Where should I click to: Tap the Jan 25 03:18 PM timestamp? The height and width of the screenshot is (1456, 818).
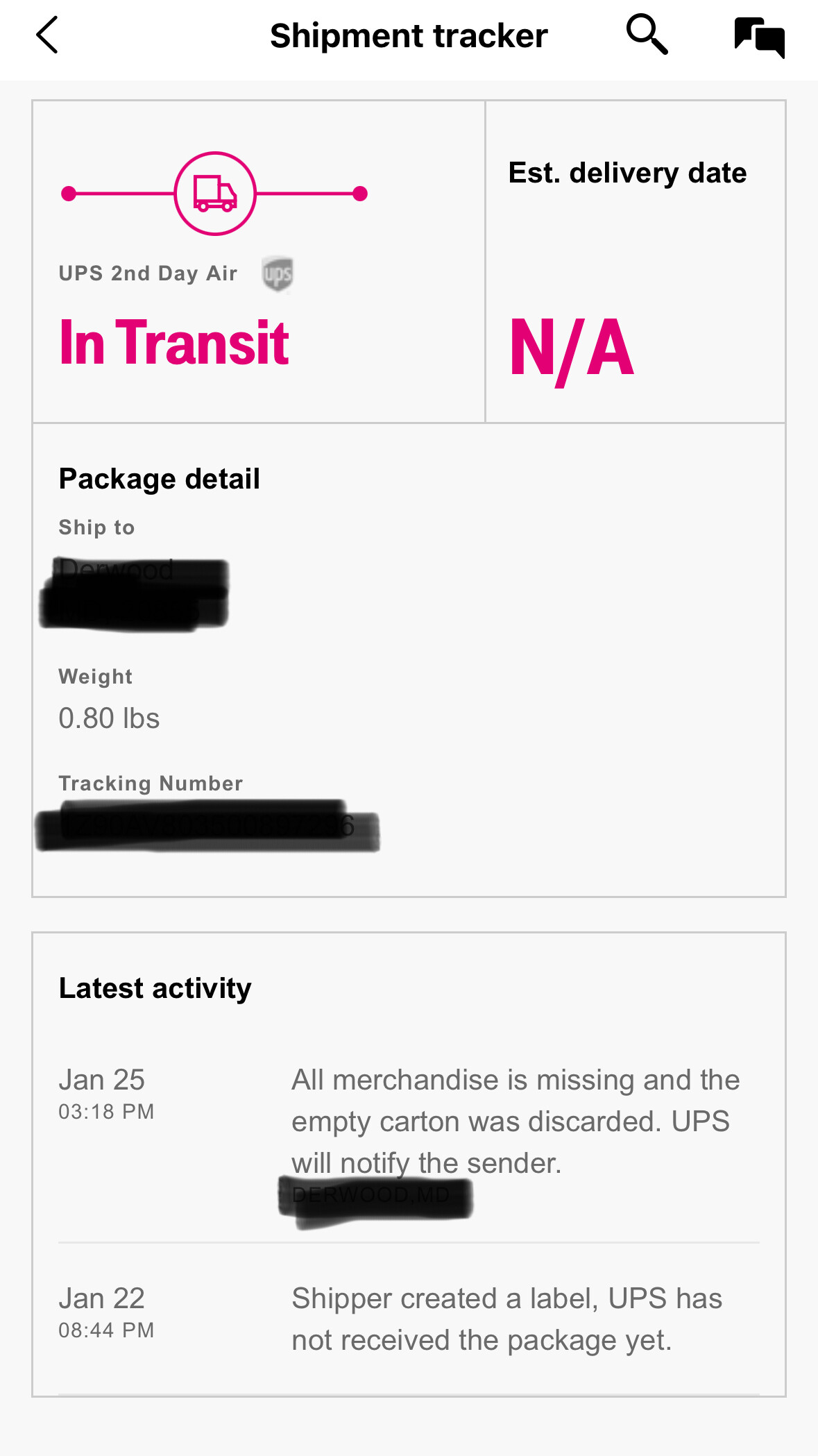106,1094
